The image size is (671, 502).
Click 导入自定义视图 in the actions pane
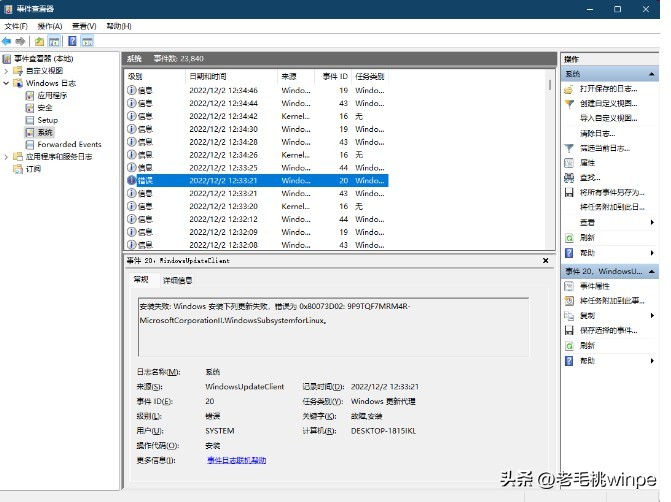point(608,119)
